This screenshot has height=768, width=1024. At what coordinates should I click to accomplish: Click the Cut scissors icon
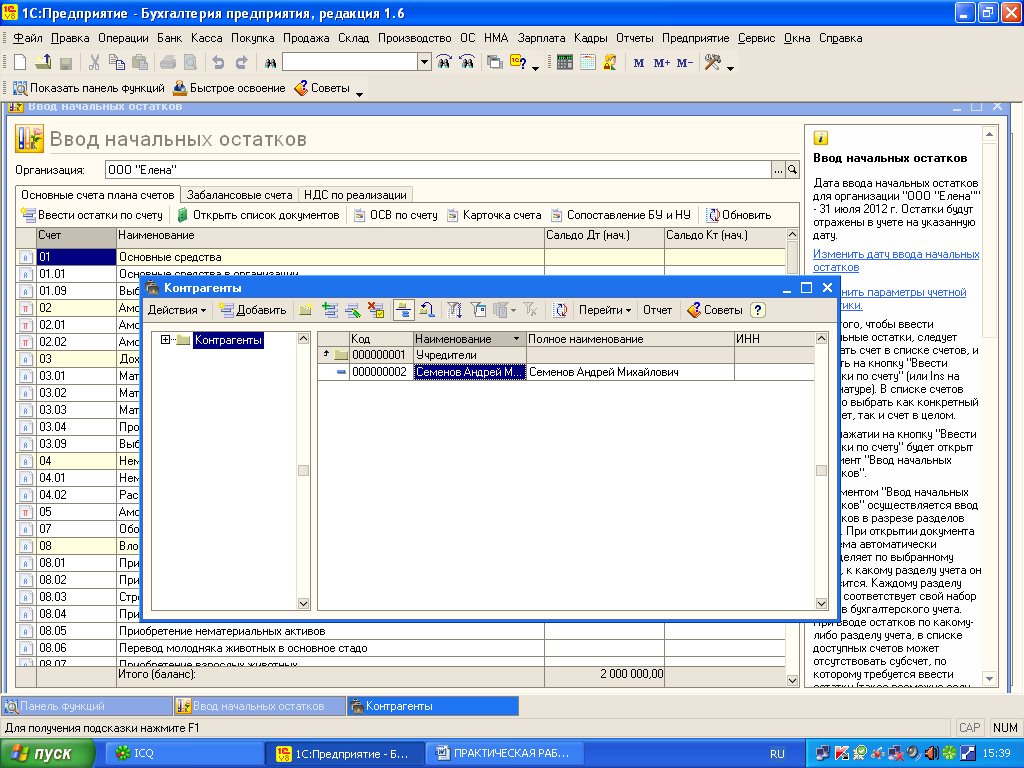[94, 62]
